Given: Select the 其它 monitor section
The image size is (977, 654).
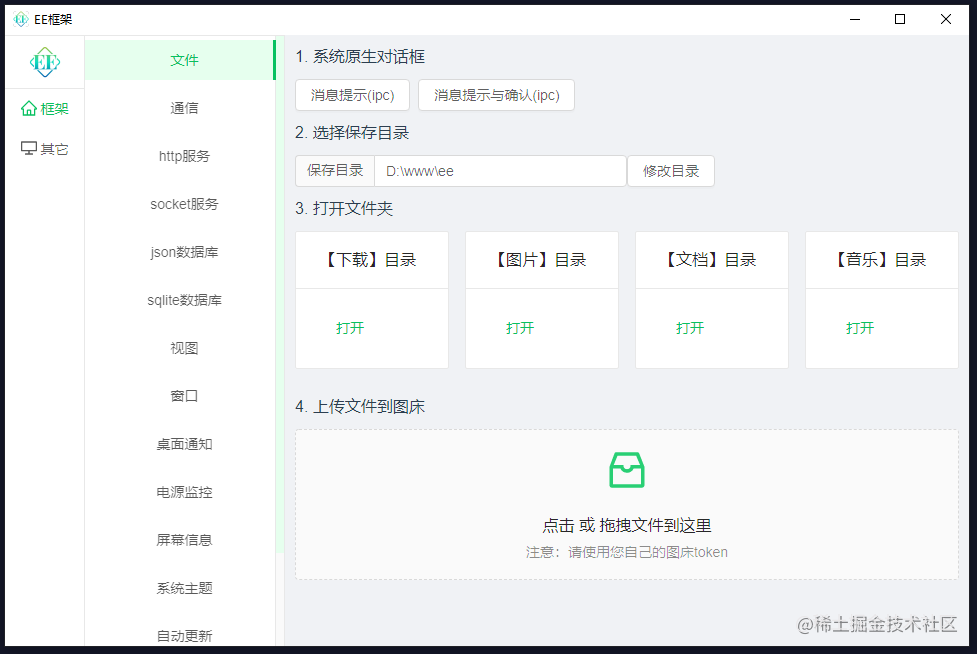Looking at the screenshot, I should pos(44,149).
